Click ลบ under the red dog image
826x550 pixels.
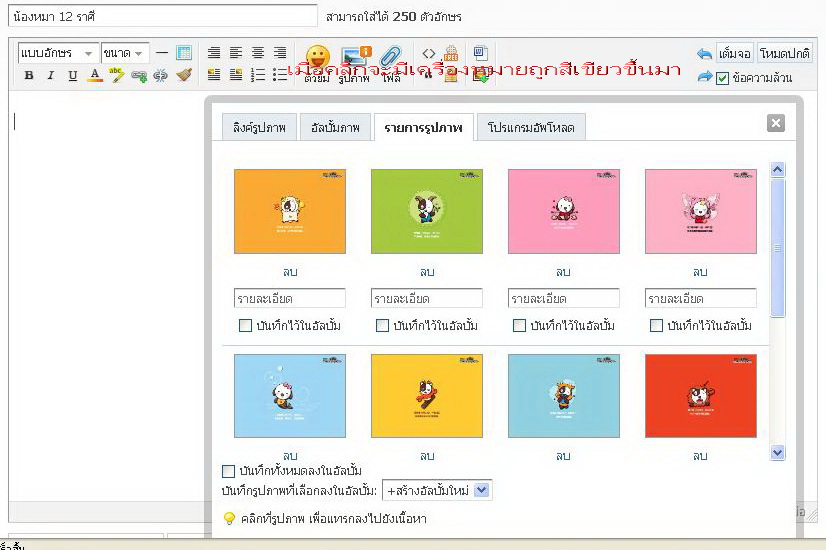tap(701, 456)
